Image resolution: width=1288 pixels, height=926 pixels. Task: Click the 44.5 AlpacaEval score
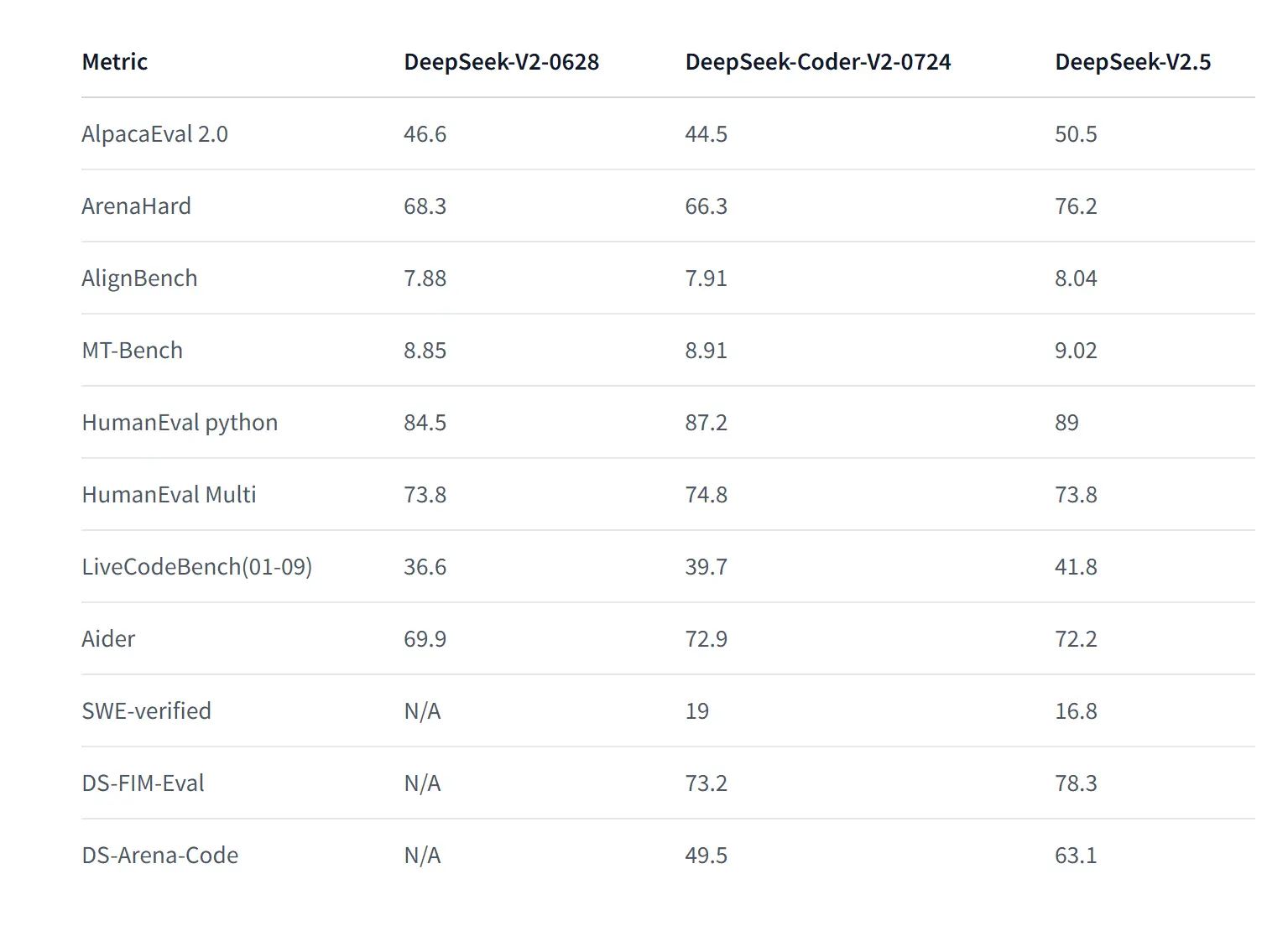tap(706, 134)
